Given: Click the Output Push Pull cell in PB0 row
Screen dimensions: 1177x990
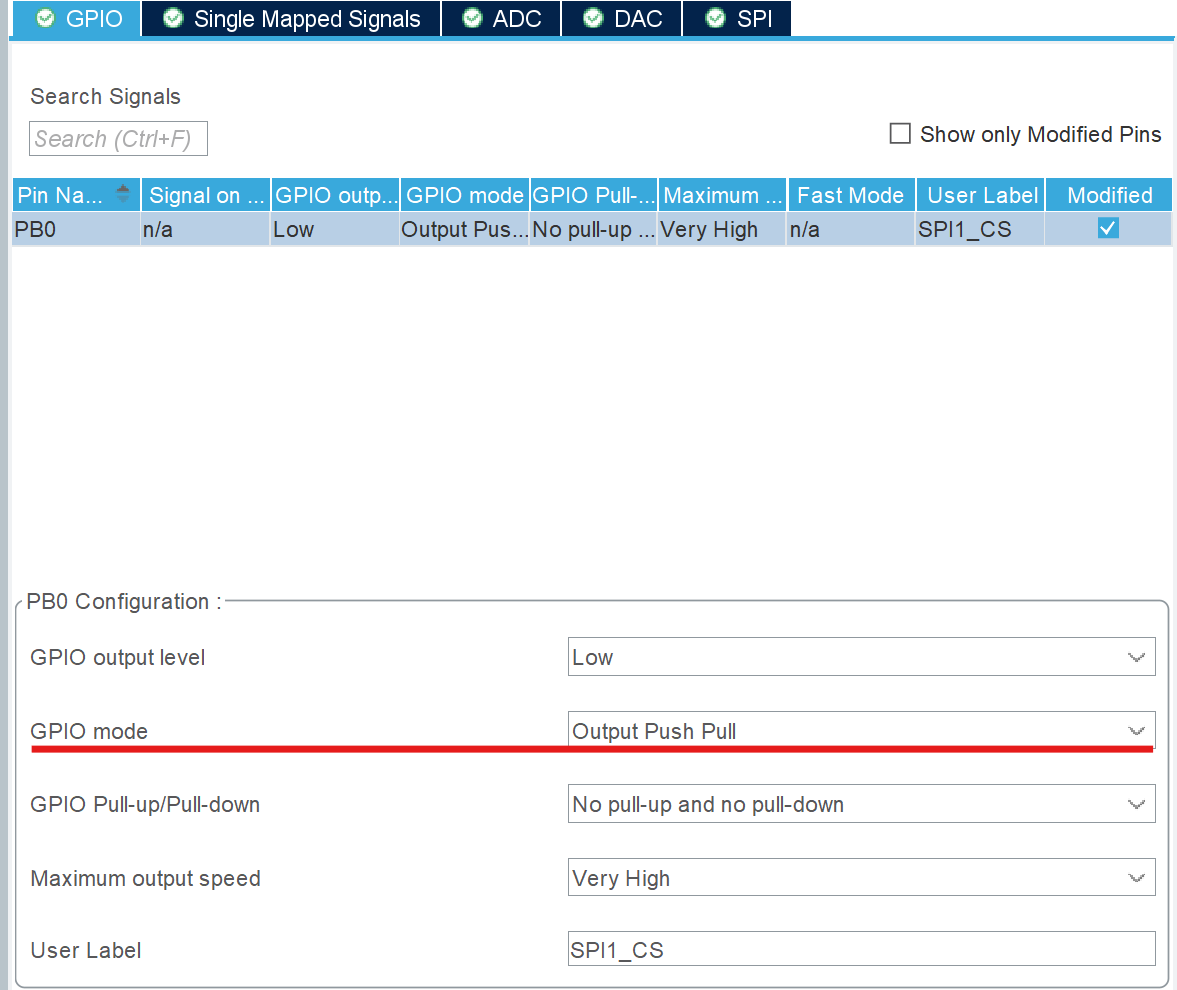Looking at the screenshot, I should (465, 229).
